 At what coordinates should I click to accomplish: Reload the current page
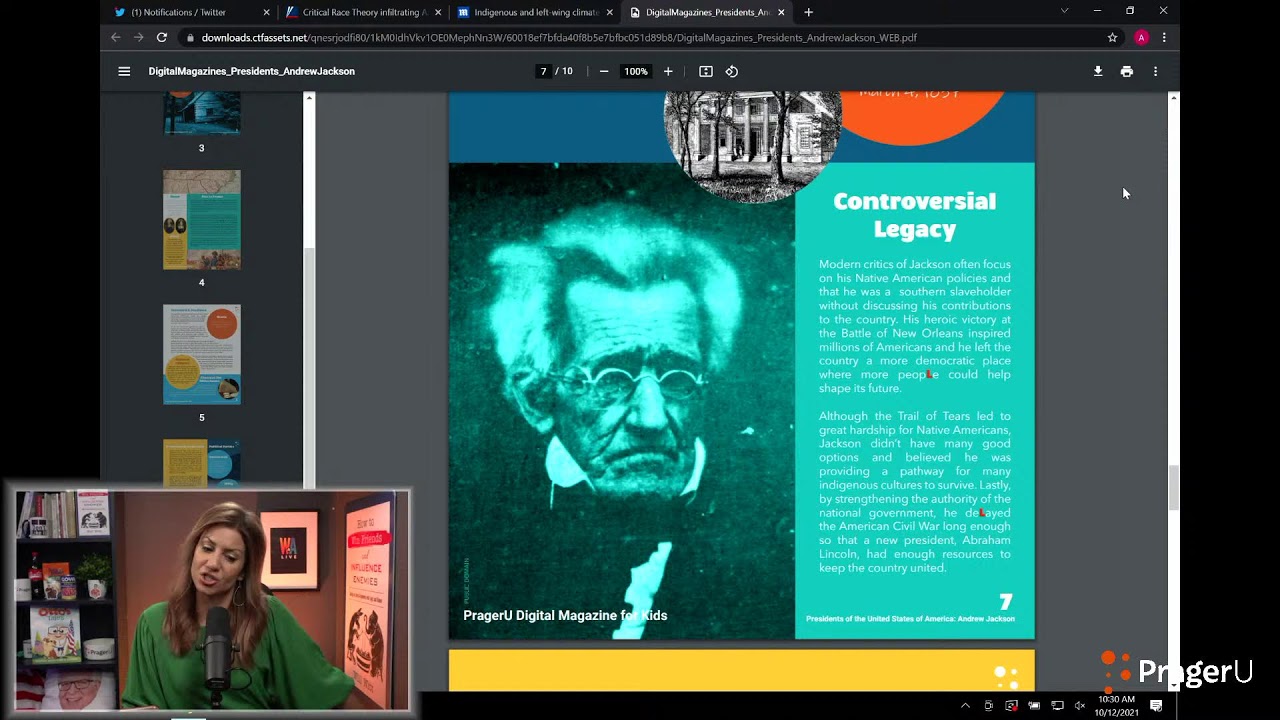tap(162, 38)
